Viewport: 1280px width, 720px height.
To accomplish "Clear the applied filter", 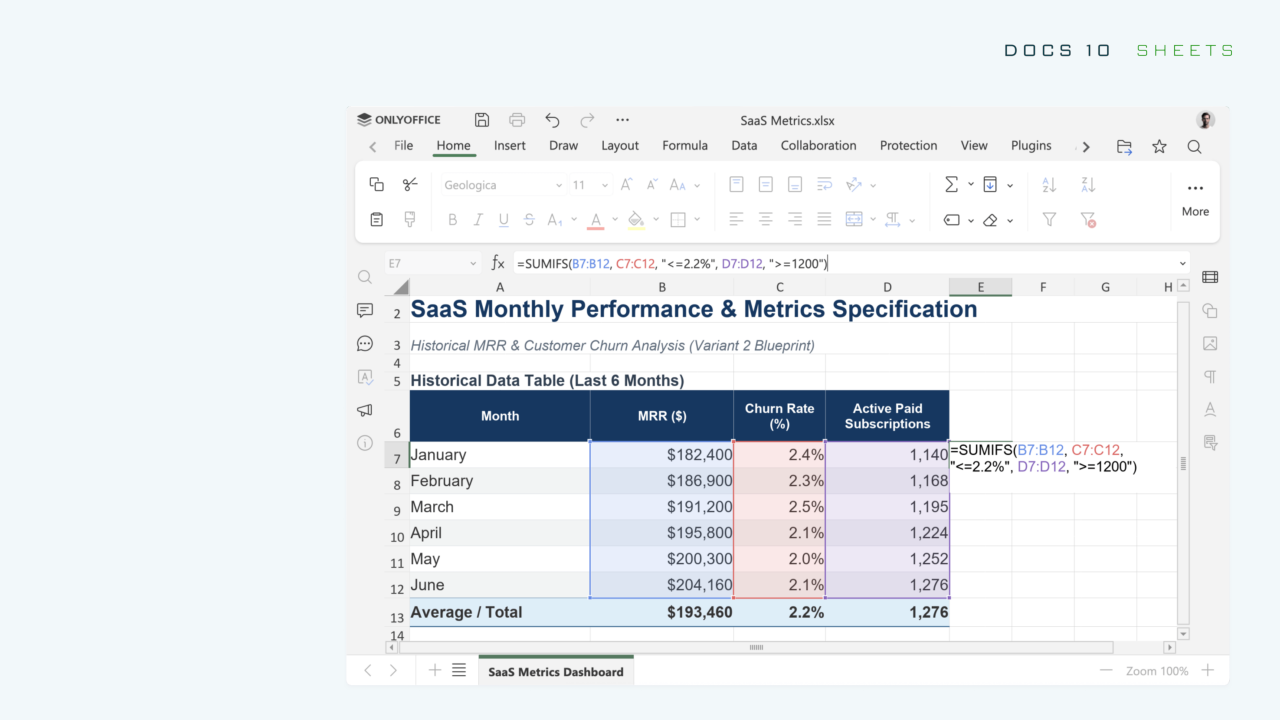I will tap(1089, 220).
